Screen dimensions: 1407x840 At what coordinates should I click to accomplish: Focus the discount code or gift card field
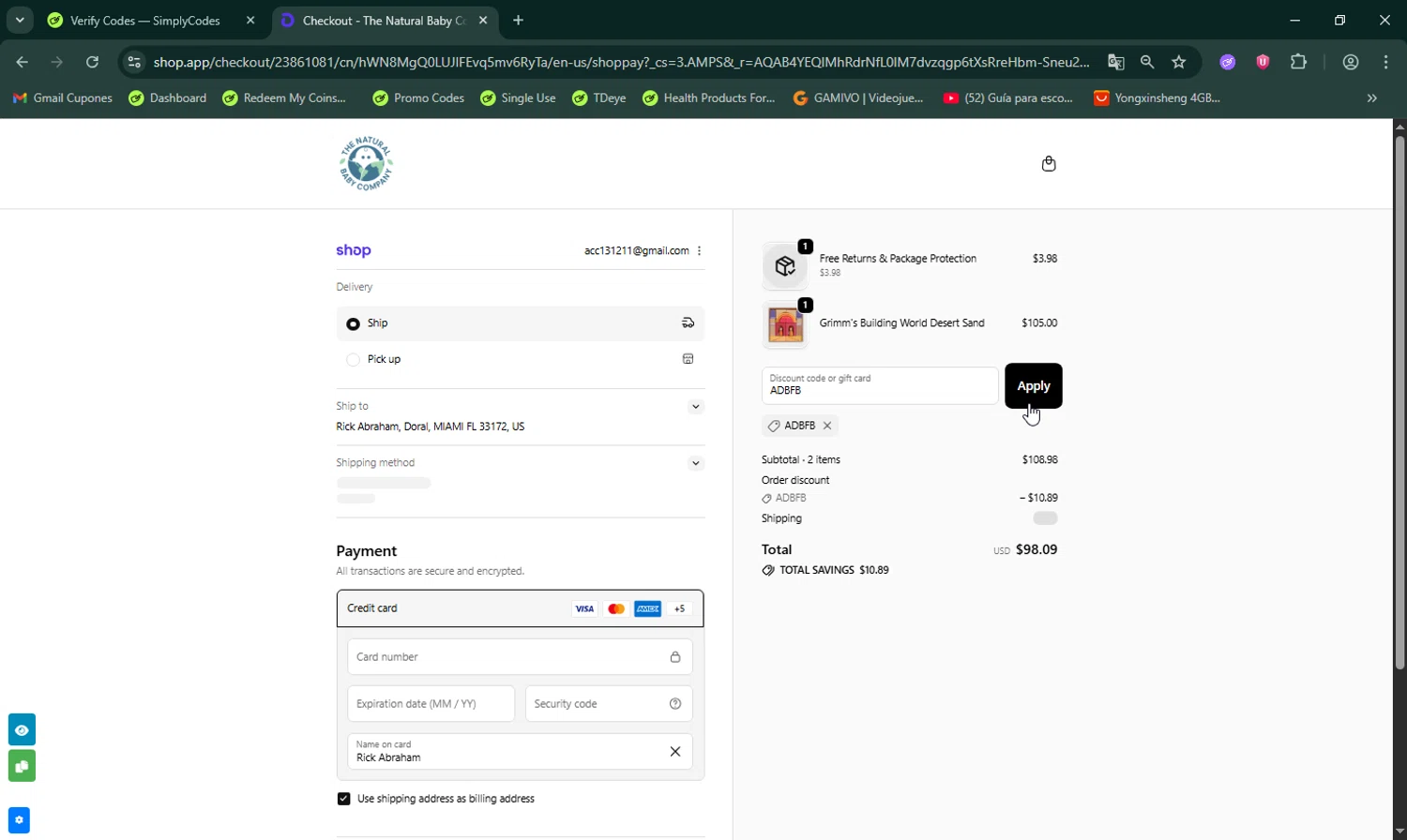point(880,385)
